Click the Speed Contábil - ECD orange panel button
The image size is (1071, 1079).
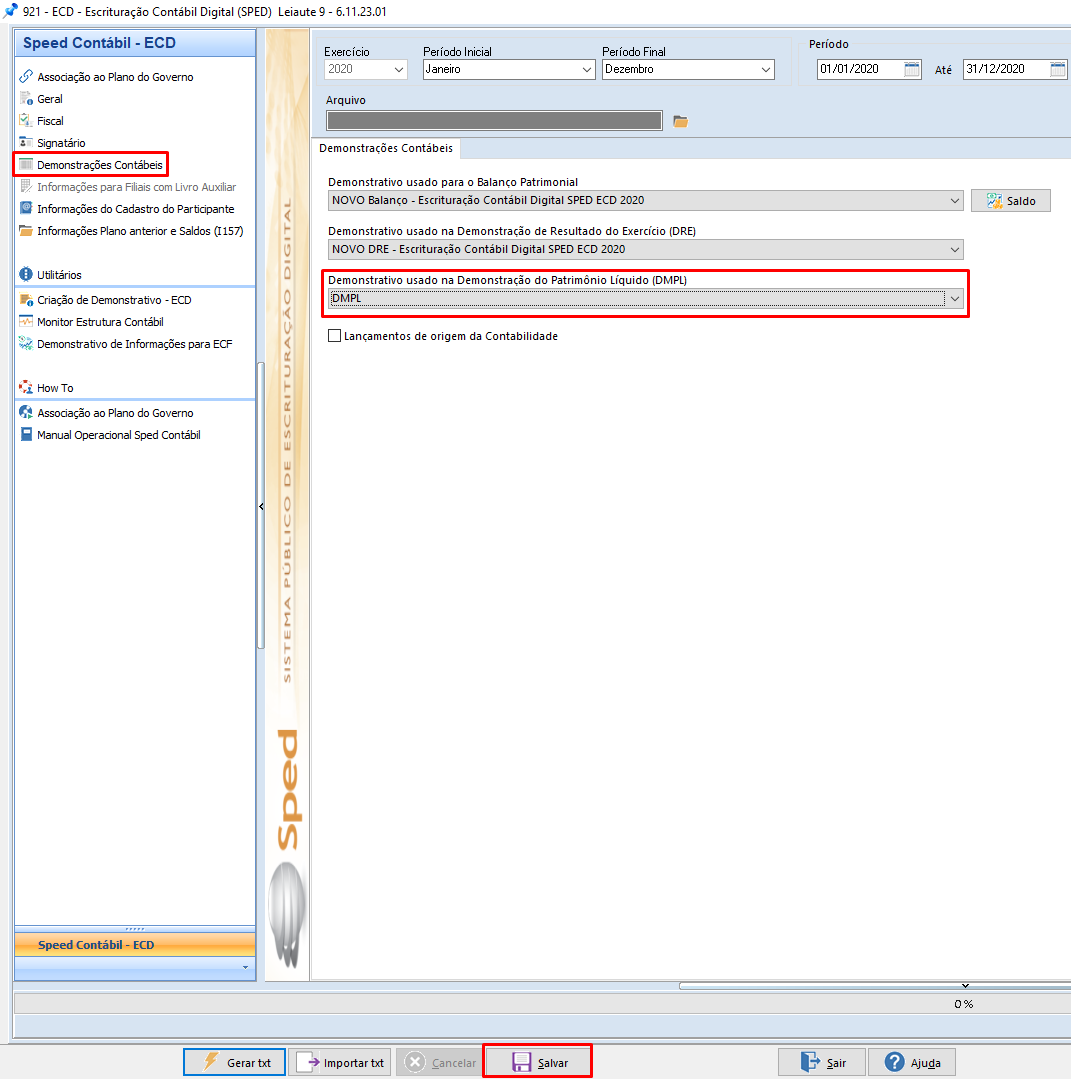pyautogui.click(x=135, y=945)
